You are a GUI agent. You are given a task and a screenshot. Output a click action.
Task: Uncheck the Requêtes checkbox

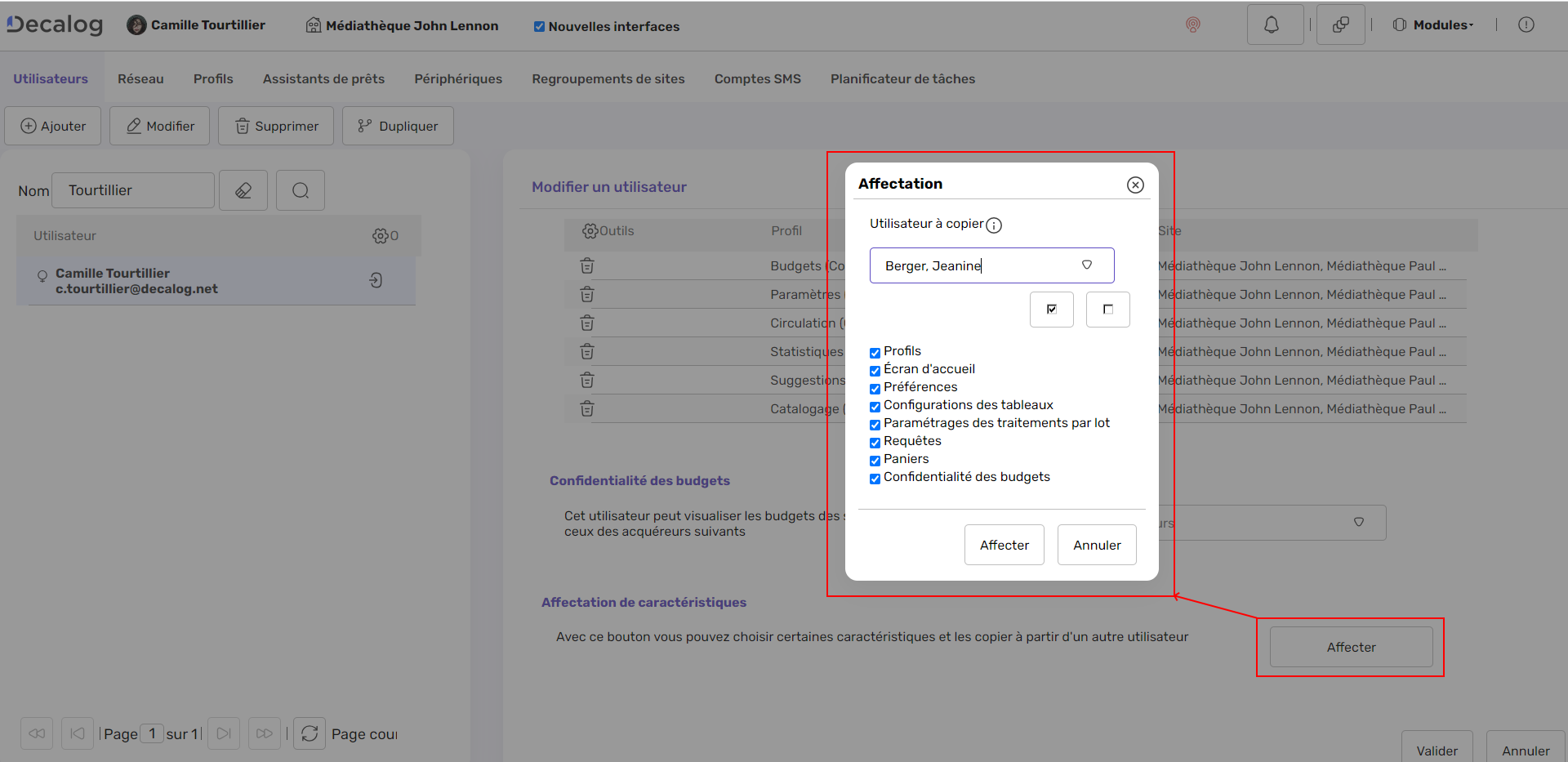click(x=875, y=442)
